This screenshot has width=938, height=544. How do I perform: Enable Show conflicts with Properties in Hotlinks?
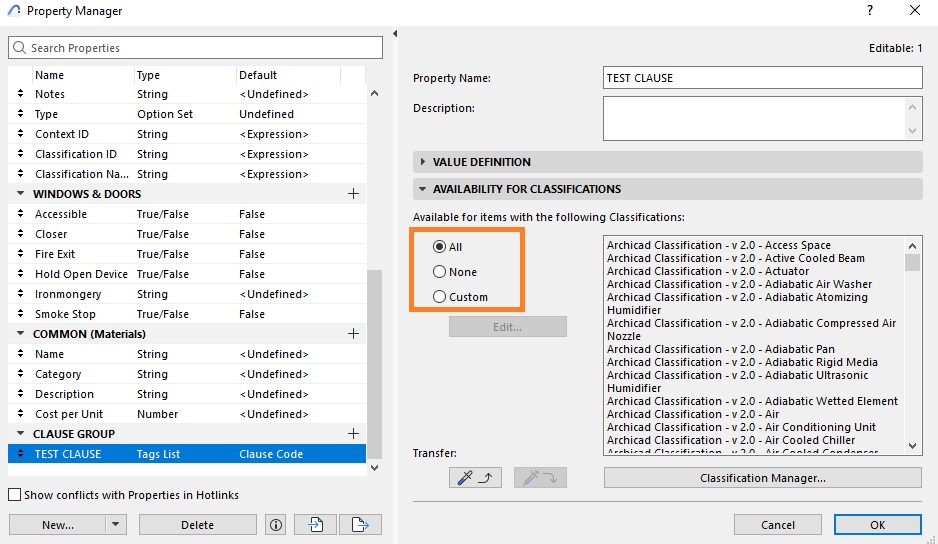(x=14, y=495)
